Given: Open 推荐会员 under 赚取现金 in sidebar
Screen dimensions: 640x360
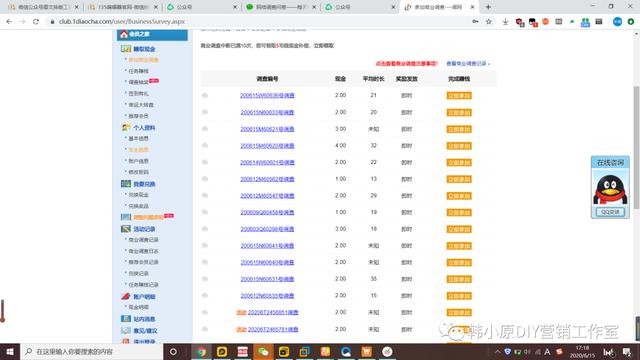Looking at the screenshot, I should point(138,116).
